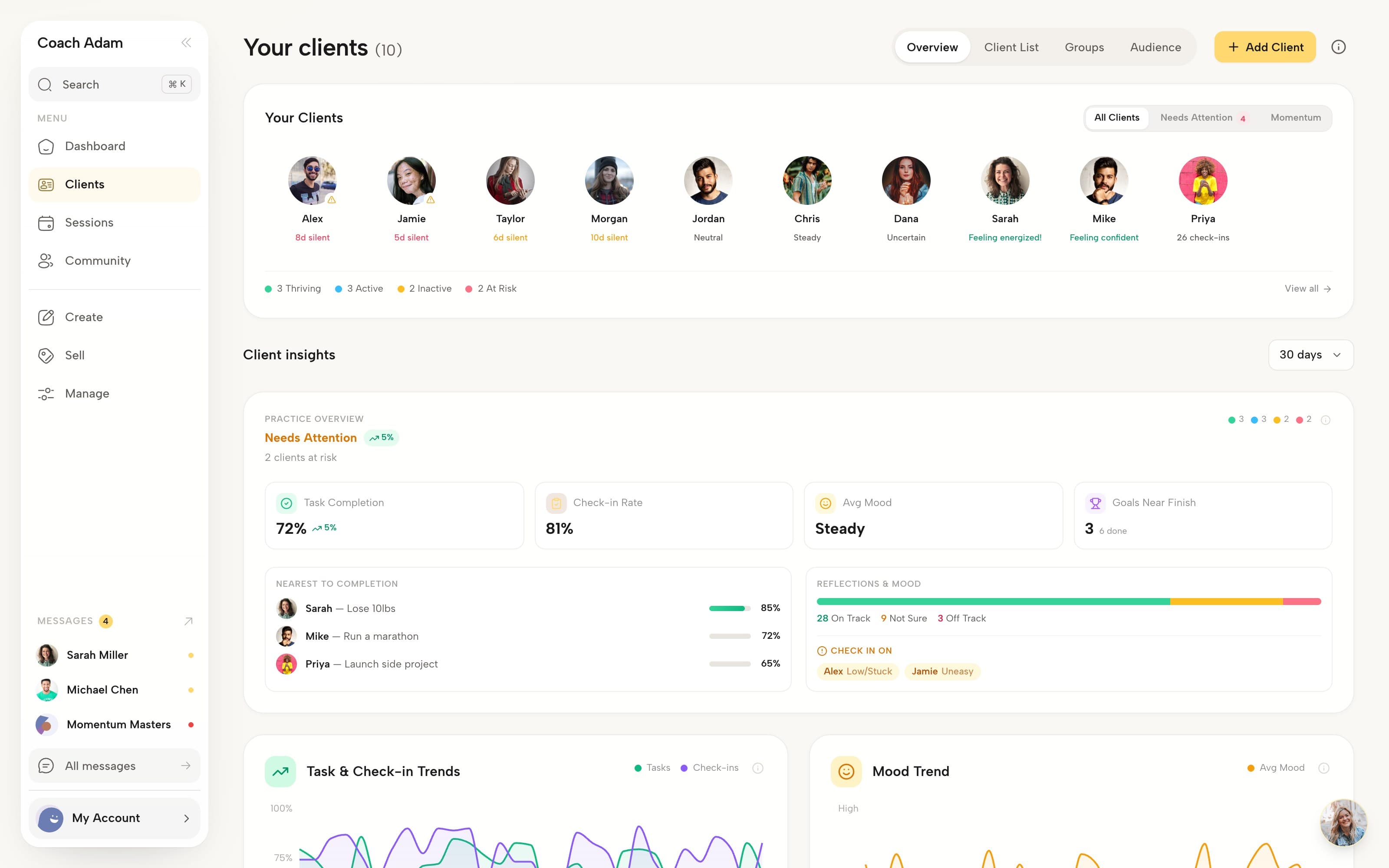Switch to the Groups tab

tap(1084, 47)
